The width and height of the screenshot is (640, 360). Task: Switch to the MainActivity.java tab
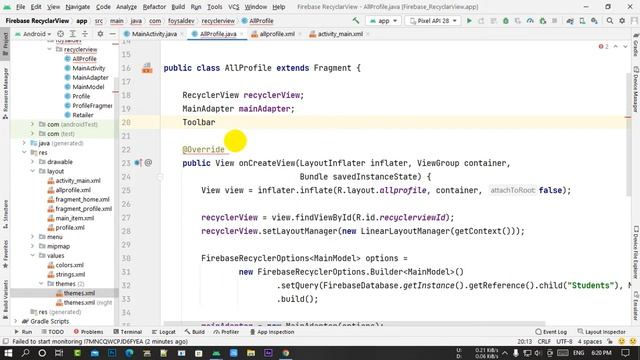click(153, 34)
